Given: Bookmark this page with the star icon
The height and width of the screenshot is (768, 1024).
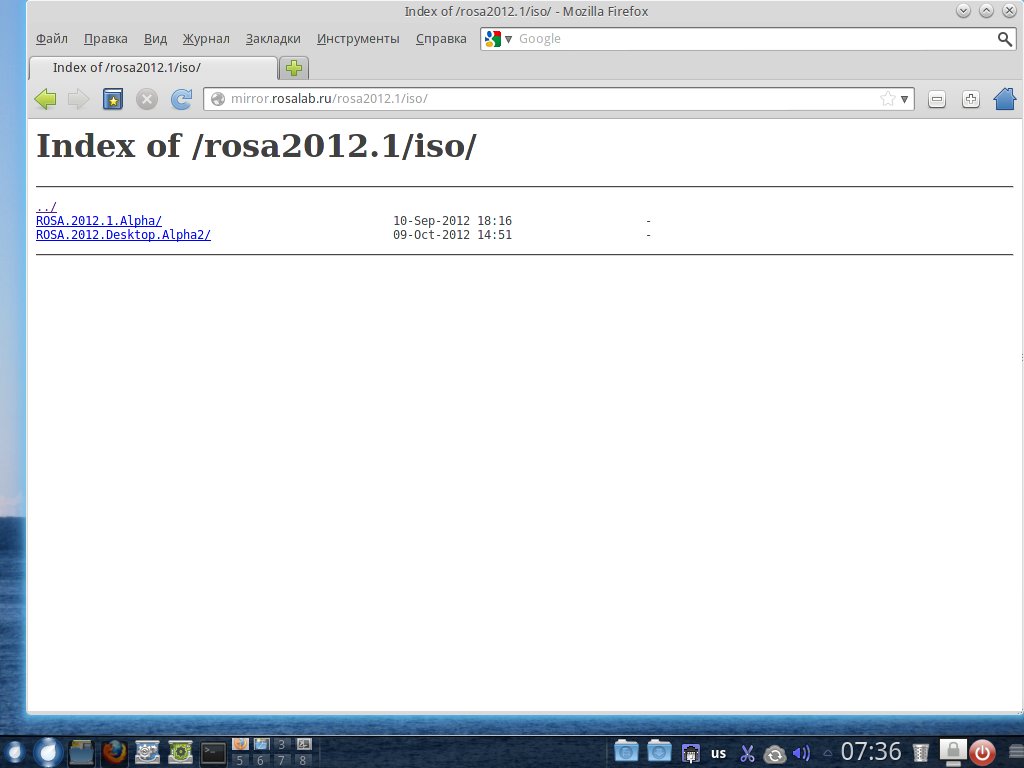Looking at the screenshot, I should pos(888,99).
